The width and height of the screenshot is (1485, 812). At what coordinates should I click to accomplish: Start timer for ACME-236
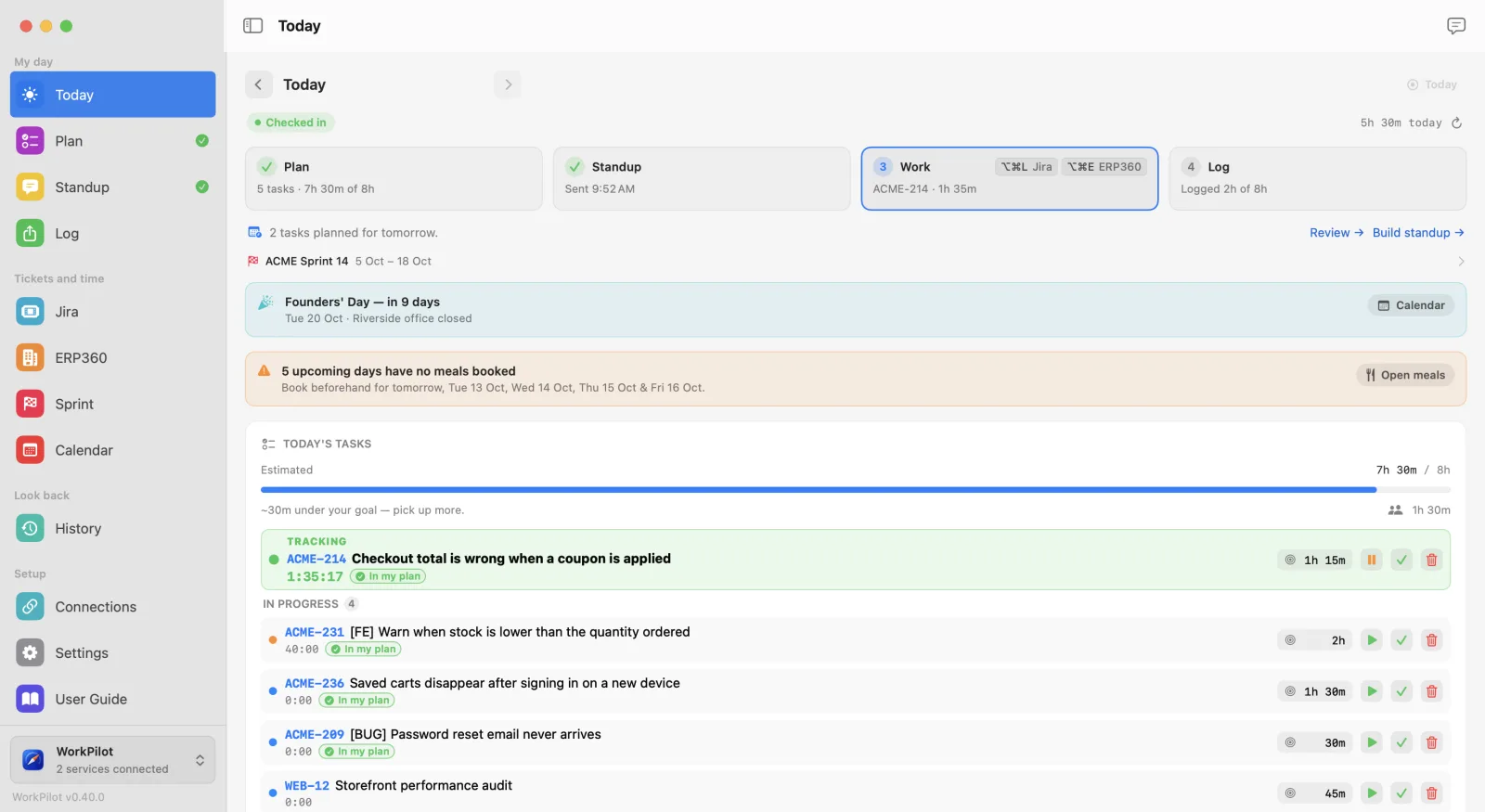point(1372,691)
